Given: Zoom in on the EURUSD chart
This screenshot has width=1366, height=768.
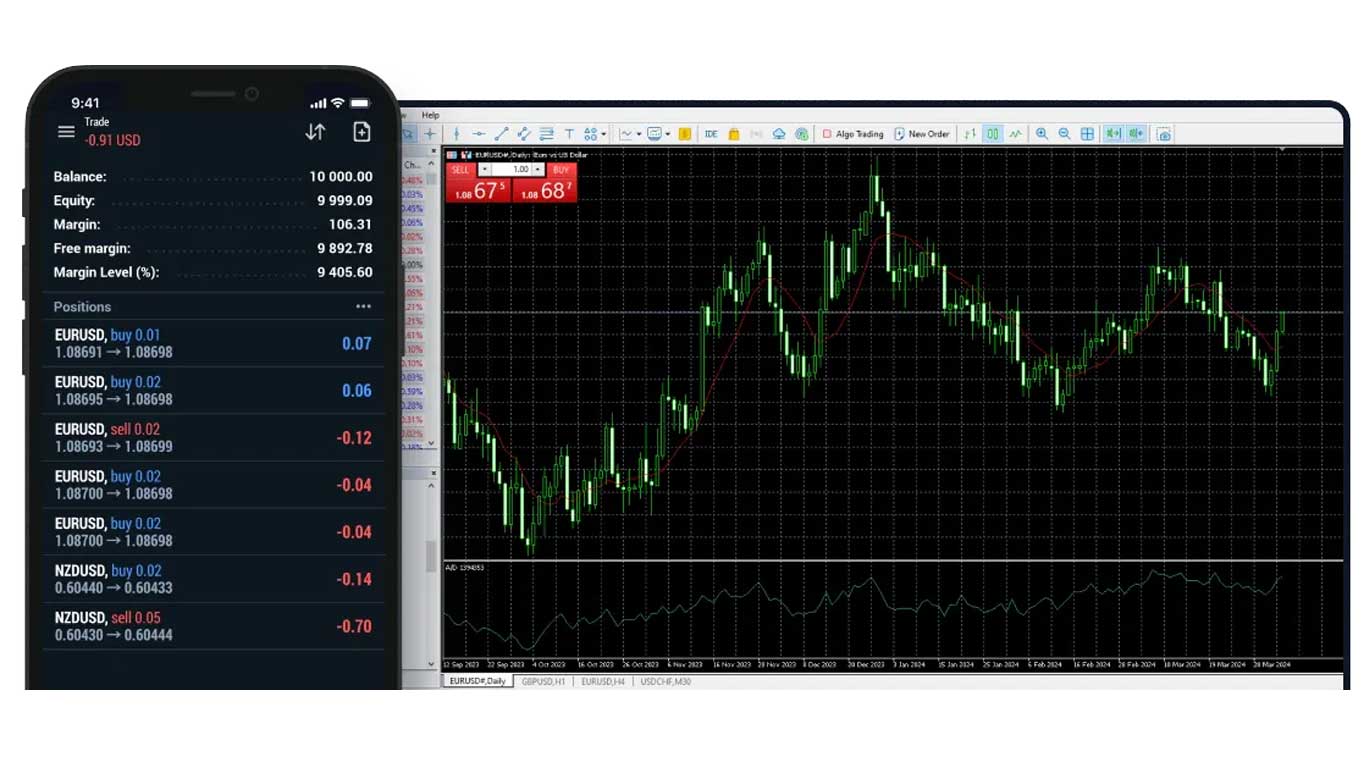Looking at the screenshot, I should pos(1042,133).
